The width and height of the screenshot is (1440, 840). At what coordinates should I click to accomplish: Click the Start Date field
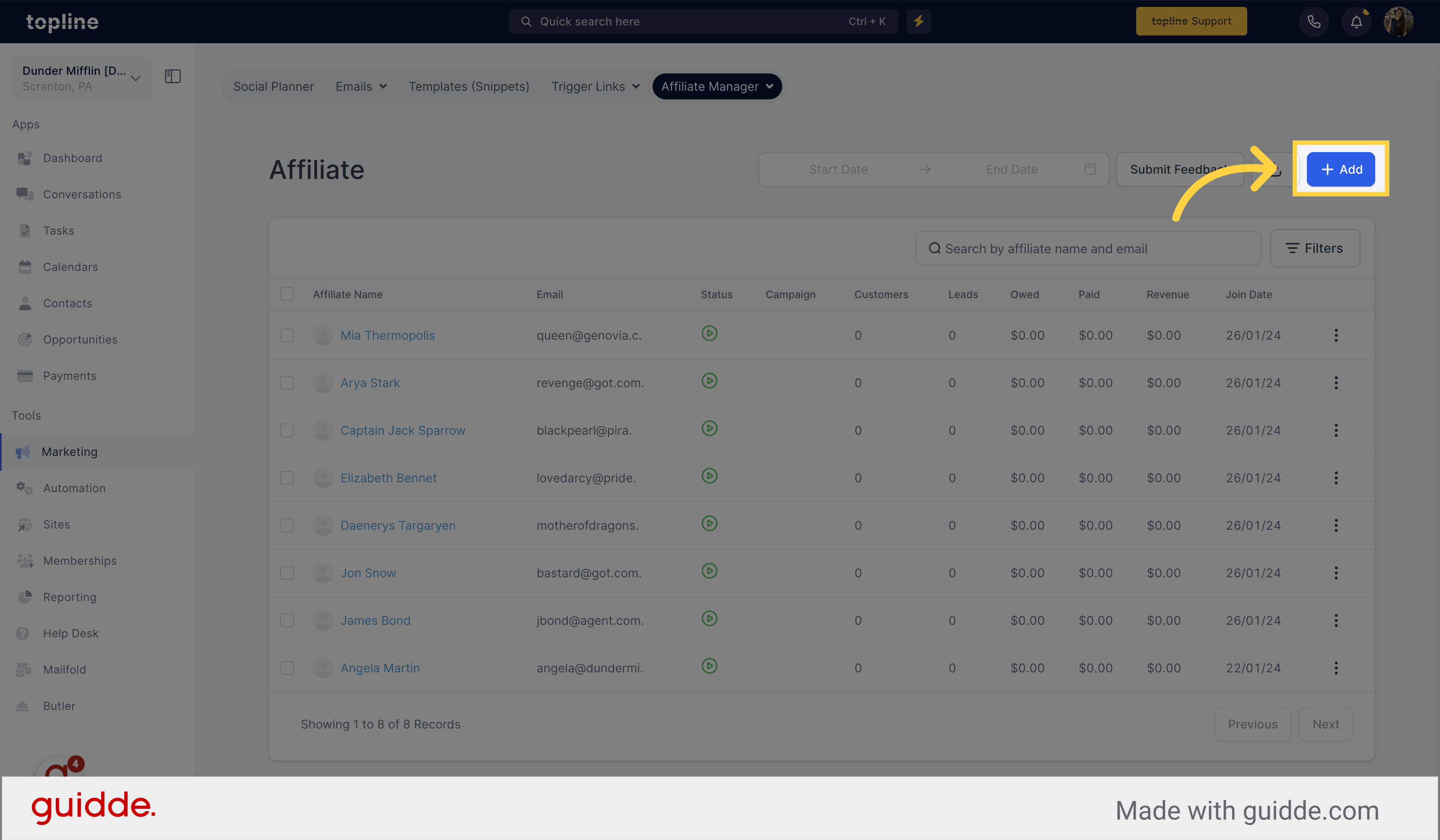[838, 170]
